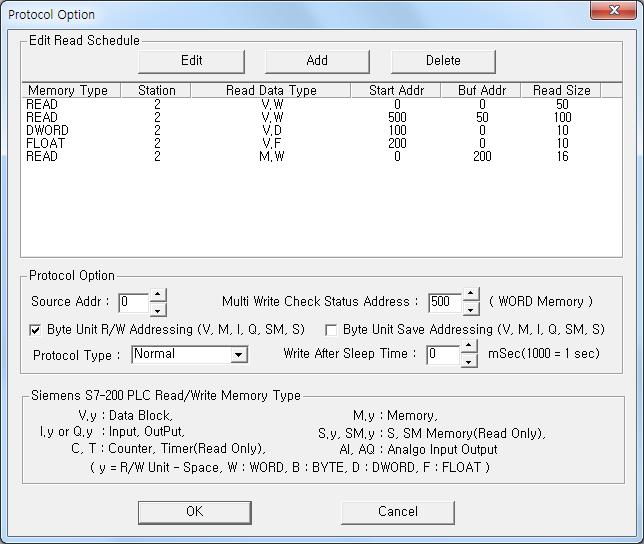Enable Byte Unit Save Addressing checkbox

tap(331, 330)
